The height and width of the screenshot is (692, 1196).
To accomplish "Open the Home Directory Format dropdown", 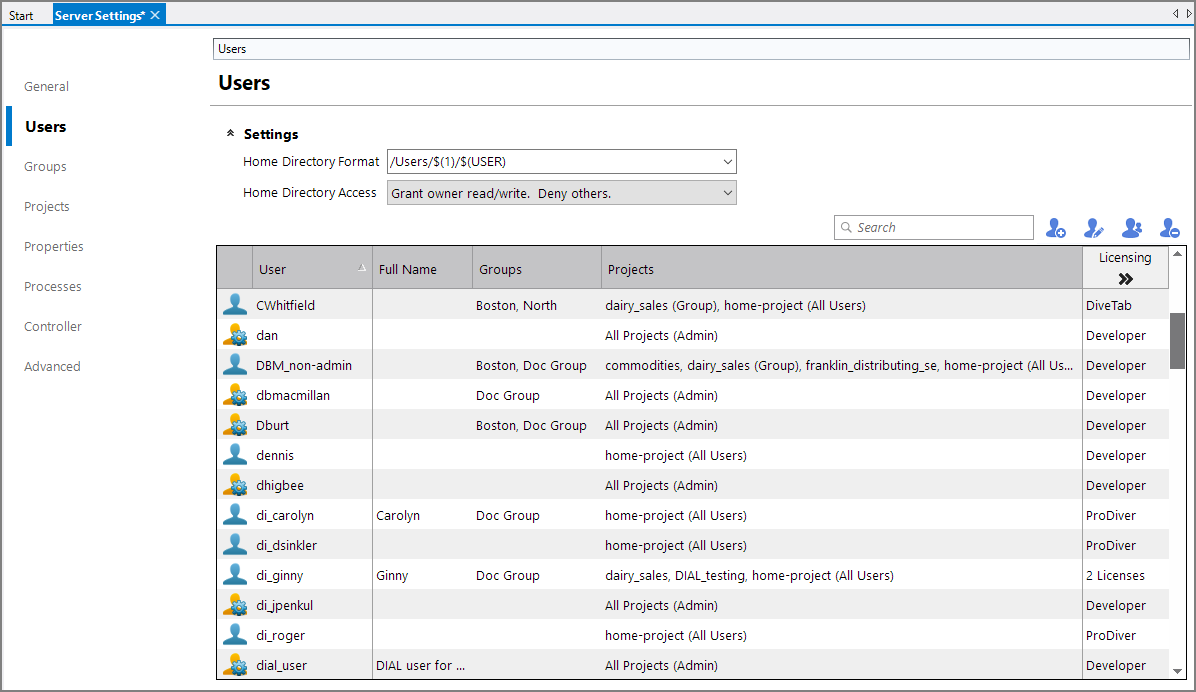I will tap(727, 161).
